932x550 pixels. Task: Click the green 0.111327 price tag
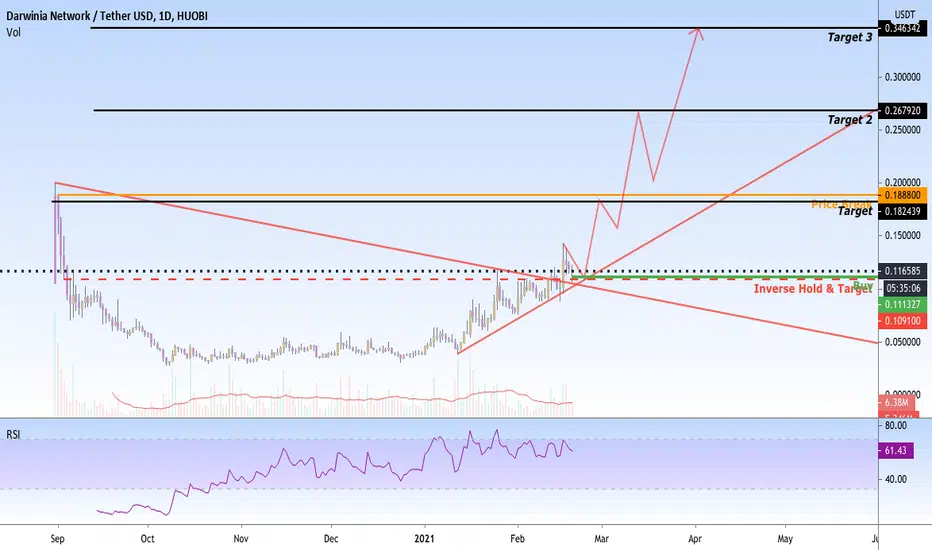902,304
